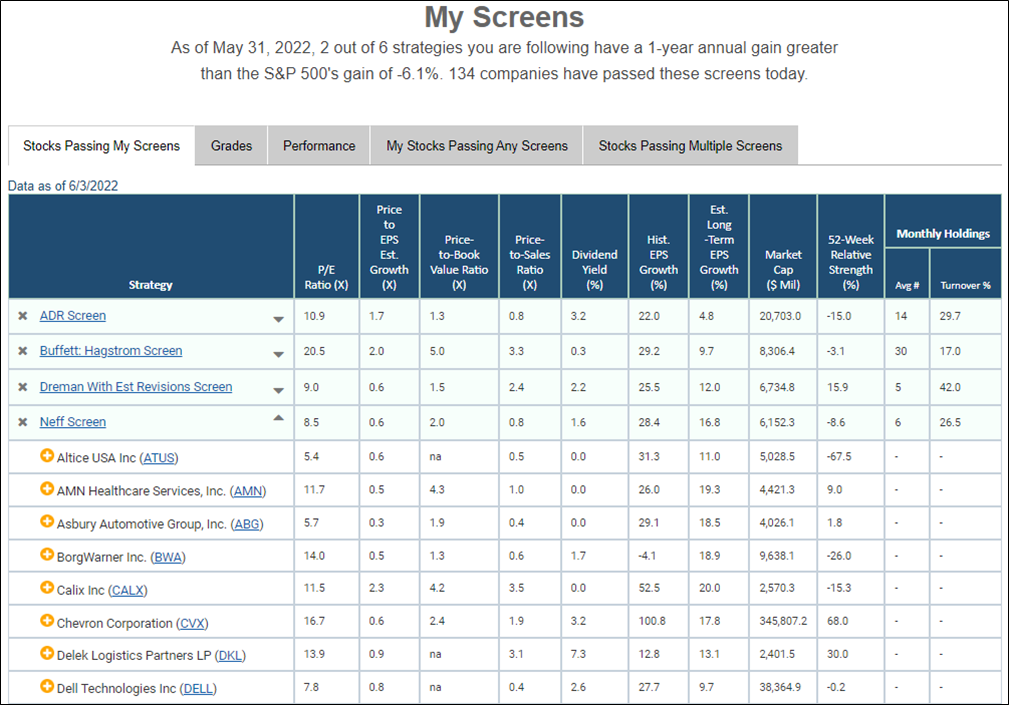
Task: Click Dreman turnover value 42.0
Action: 950,388
